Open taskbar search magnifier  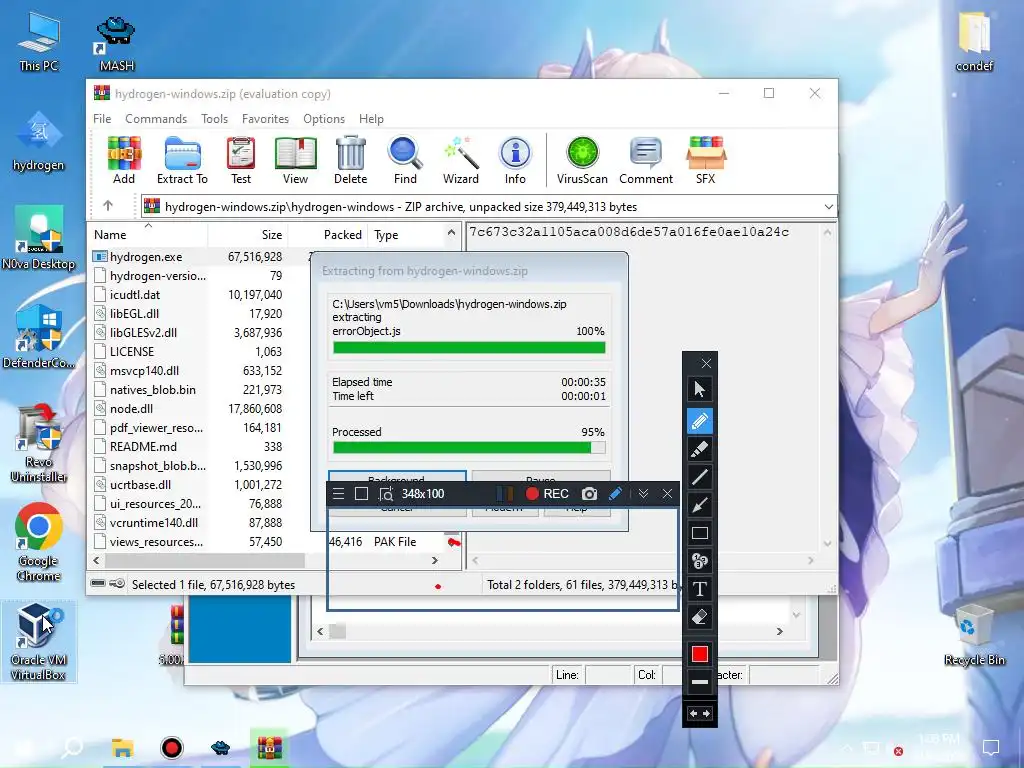click(x=71, y=748)
